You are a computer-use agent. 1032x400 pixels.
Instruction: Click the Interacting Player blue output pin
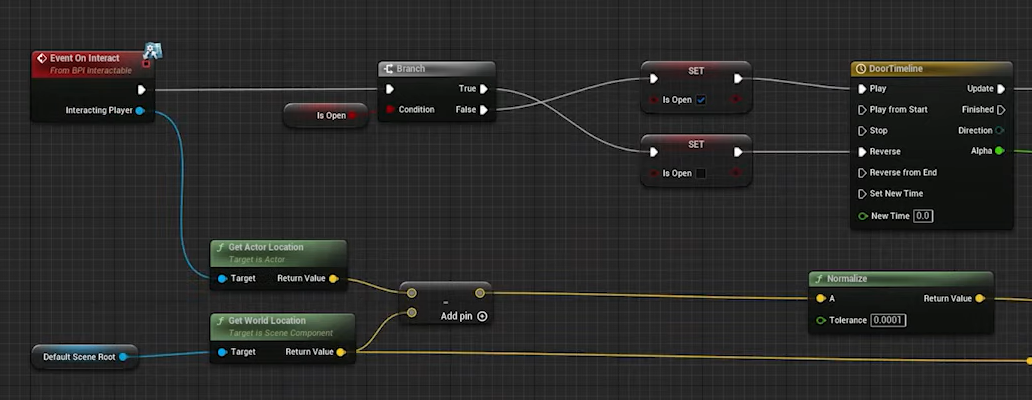(140, 111)
